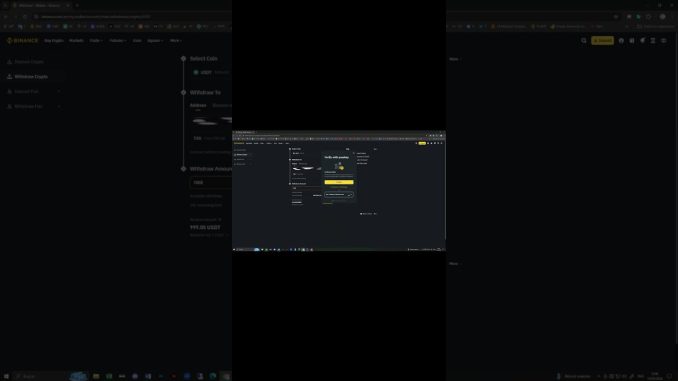Open the Buy Crypto menu item
The height and width of the screenshot is (381, 678).
(x=54, y=41)
